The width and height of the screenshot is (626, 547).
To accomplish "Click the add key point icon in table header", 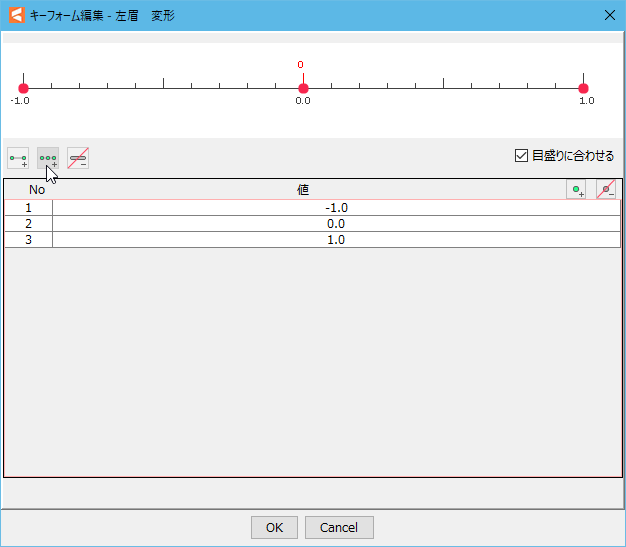I will 576,190.
